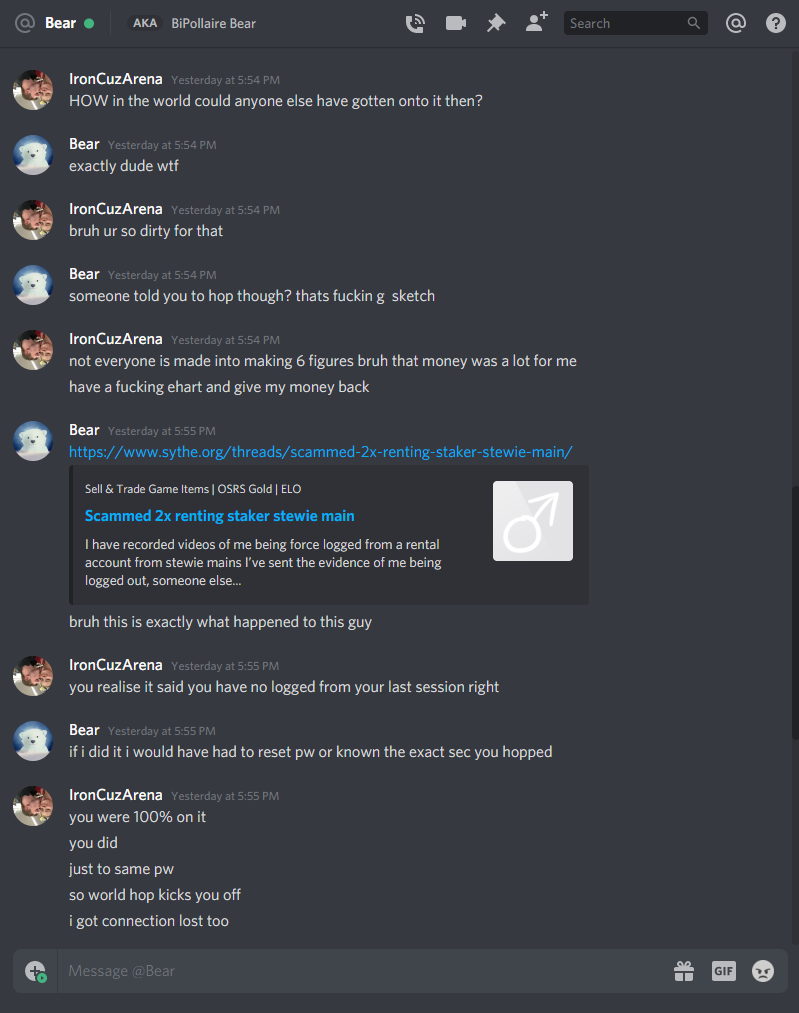Screen dimensions: 799x1013
Task: Click the chat scrollbar thumb
Action: [x=795, y=612]
